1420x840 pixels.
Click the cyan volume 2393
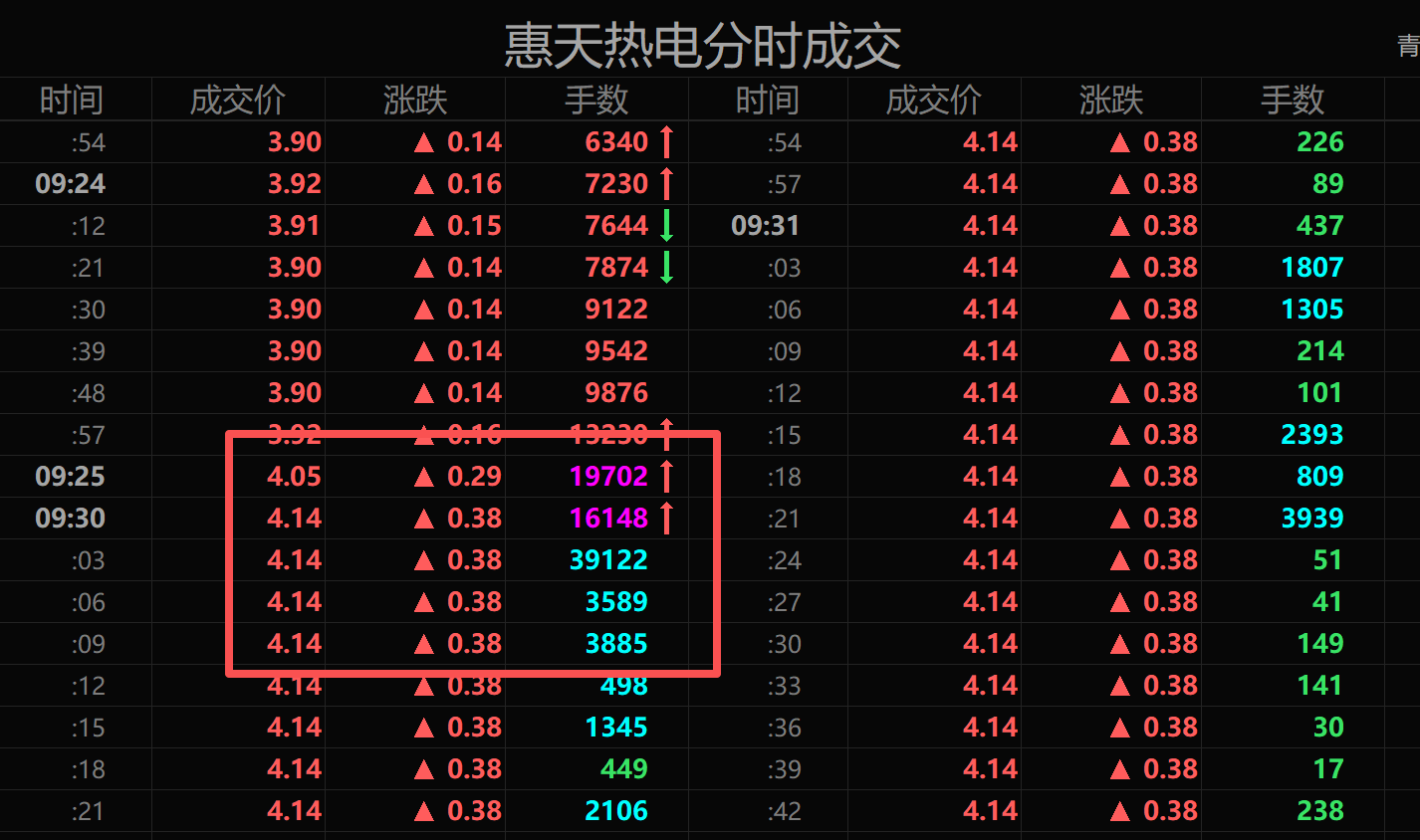coord(1312,435)
